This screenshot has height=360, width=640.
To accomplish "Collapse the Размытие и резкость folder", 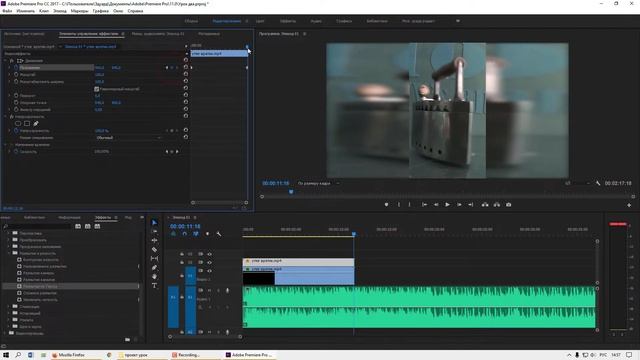I will click(9, 253).
